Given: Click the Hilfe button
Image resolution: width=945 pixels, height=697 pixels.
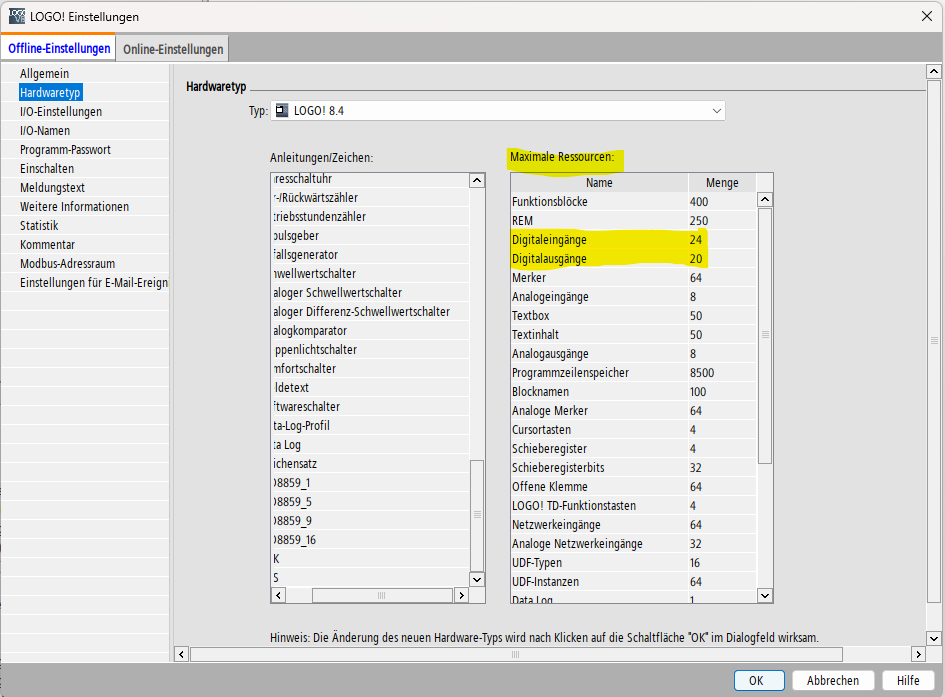Looking at the screenshot, I should click(908, 680).
